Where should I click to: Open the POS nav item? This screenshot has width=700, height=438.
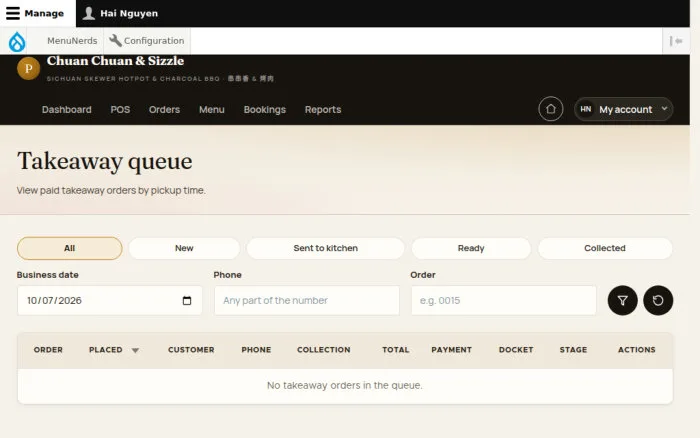click(x=120, y=109)
